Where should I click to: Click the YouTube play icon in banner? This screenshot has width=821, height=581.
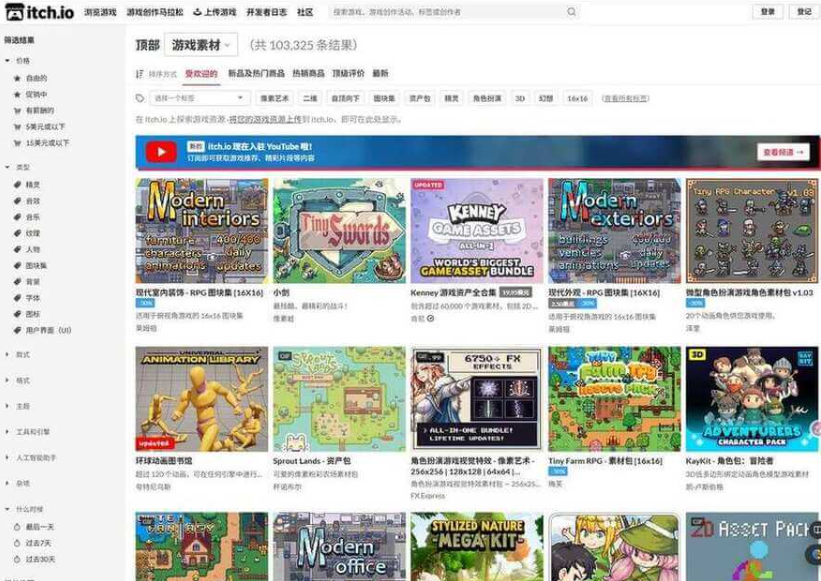(161, 152)
